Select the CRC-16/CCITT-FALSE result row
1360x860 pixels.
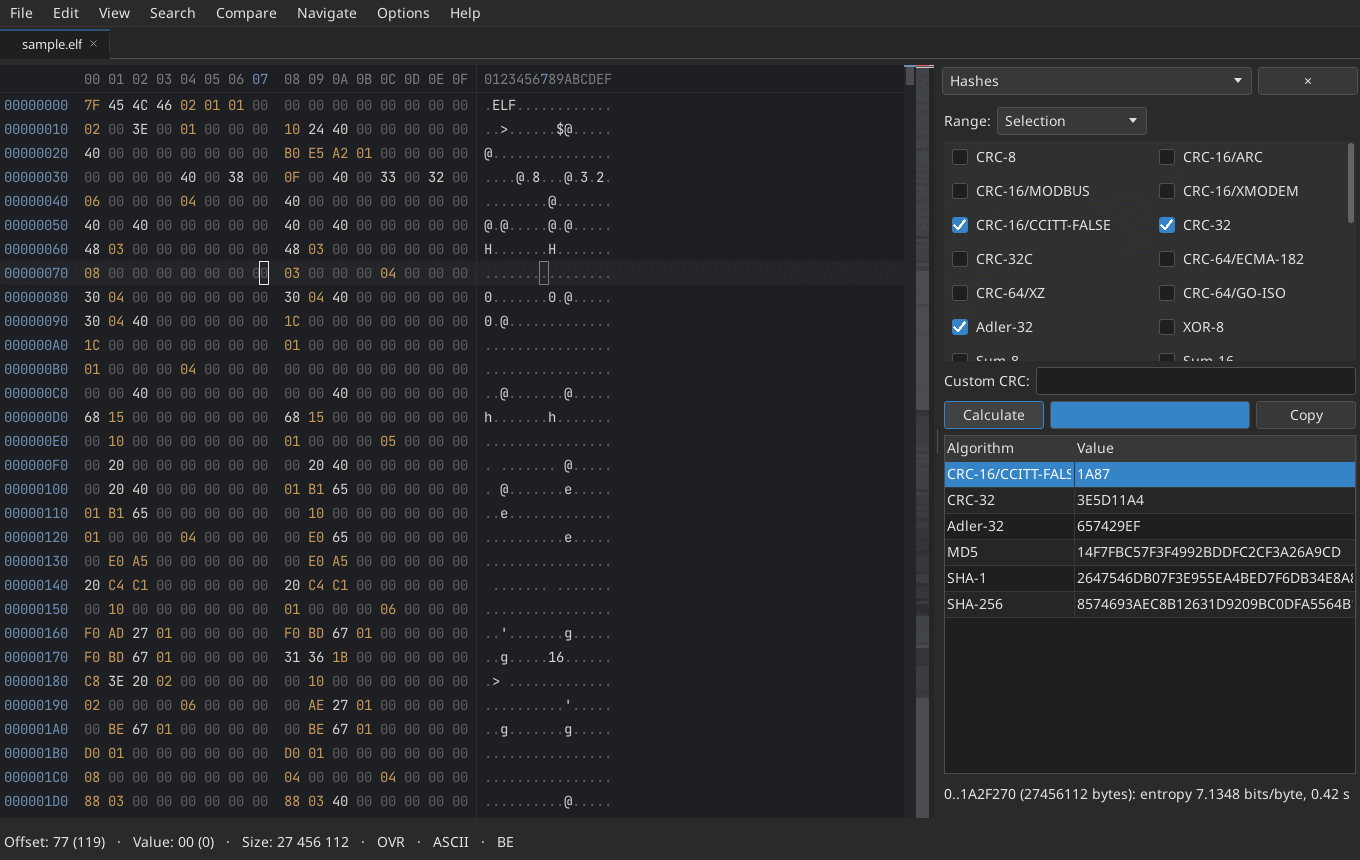tap(1150, 474)
